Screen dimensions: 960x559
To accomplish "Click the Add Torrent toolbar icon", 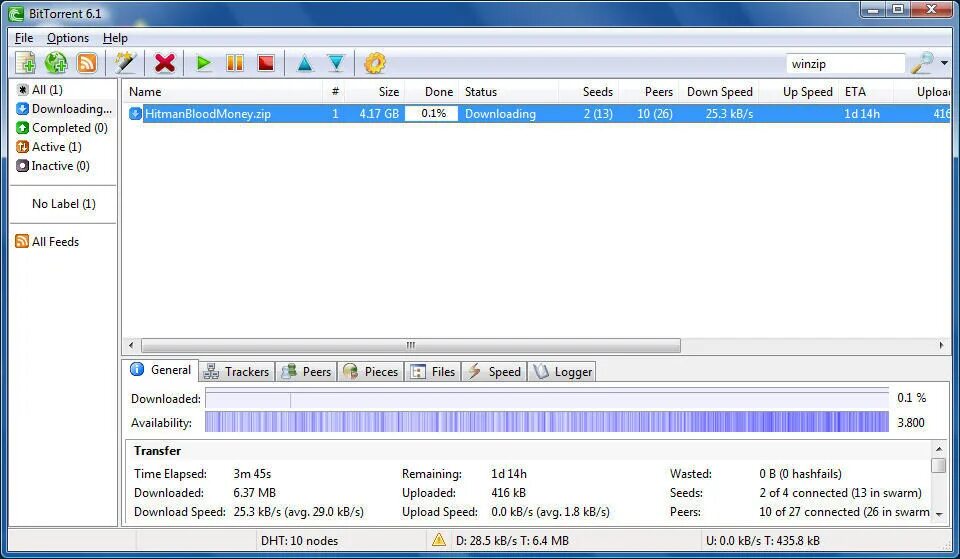I will coord(26,63).
